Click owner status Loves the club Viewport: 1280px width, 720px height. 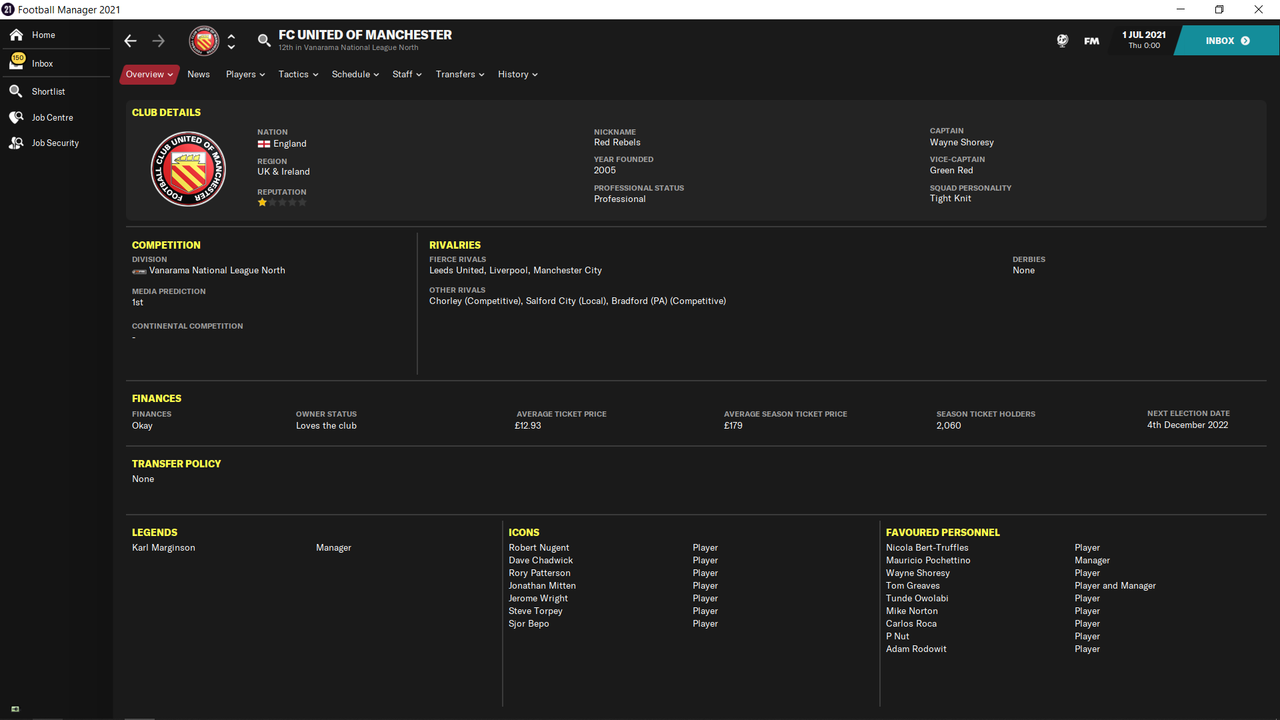pos(326,426)
